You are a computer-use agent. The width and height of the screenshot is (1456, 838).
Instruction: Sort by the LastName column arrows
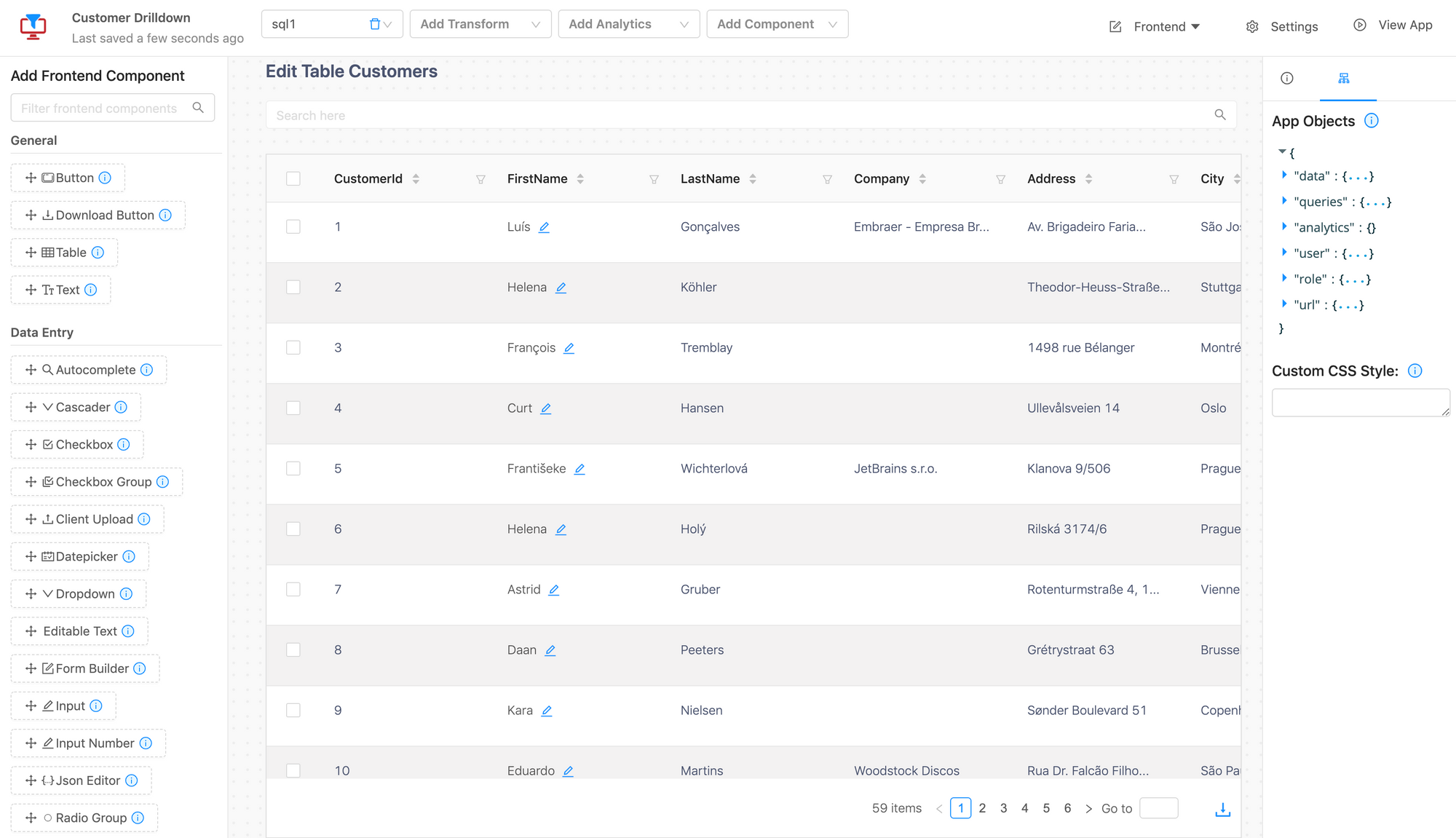pos(753,179)
